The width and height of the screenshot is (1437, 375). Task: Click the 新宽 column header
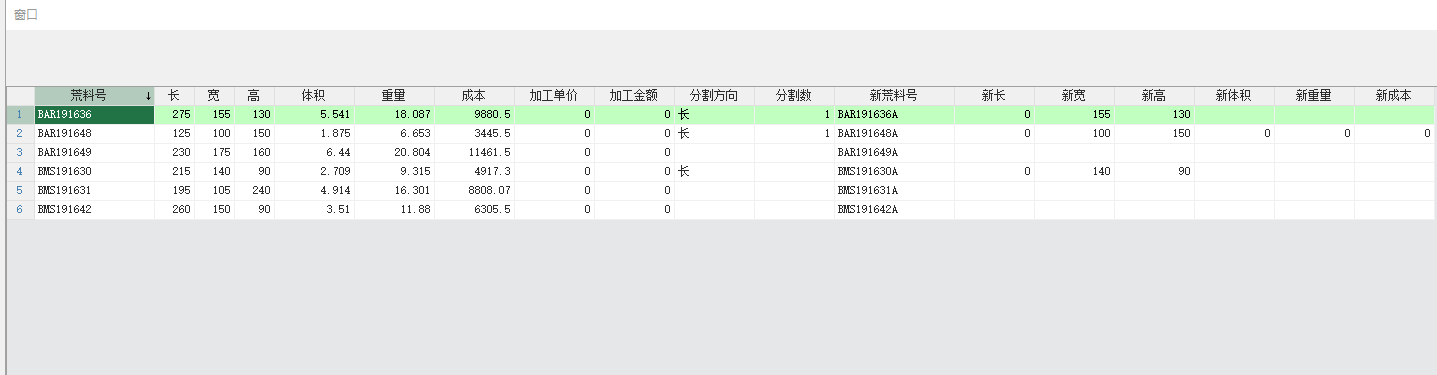tap(1075, 96)
